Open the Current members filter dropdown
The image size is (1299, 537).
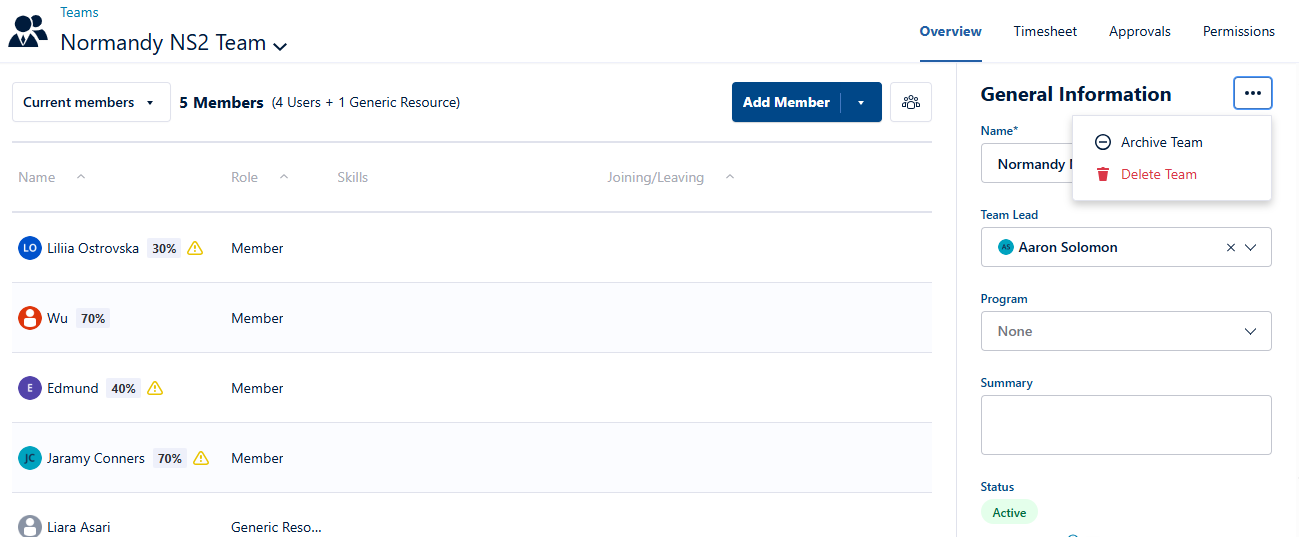coord(91,102)
